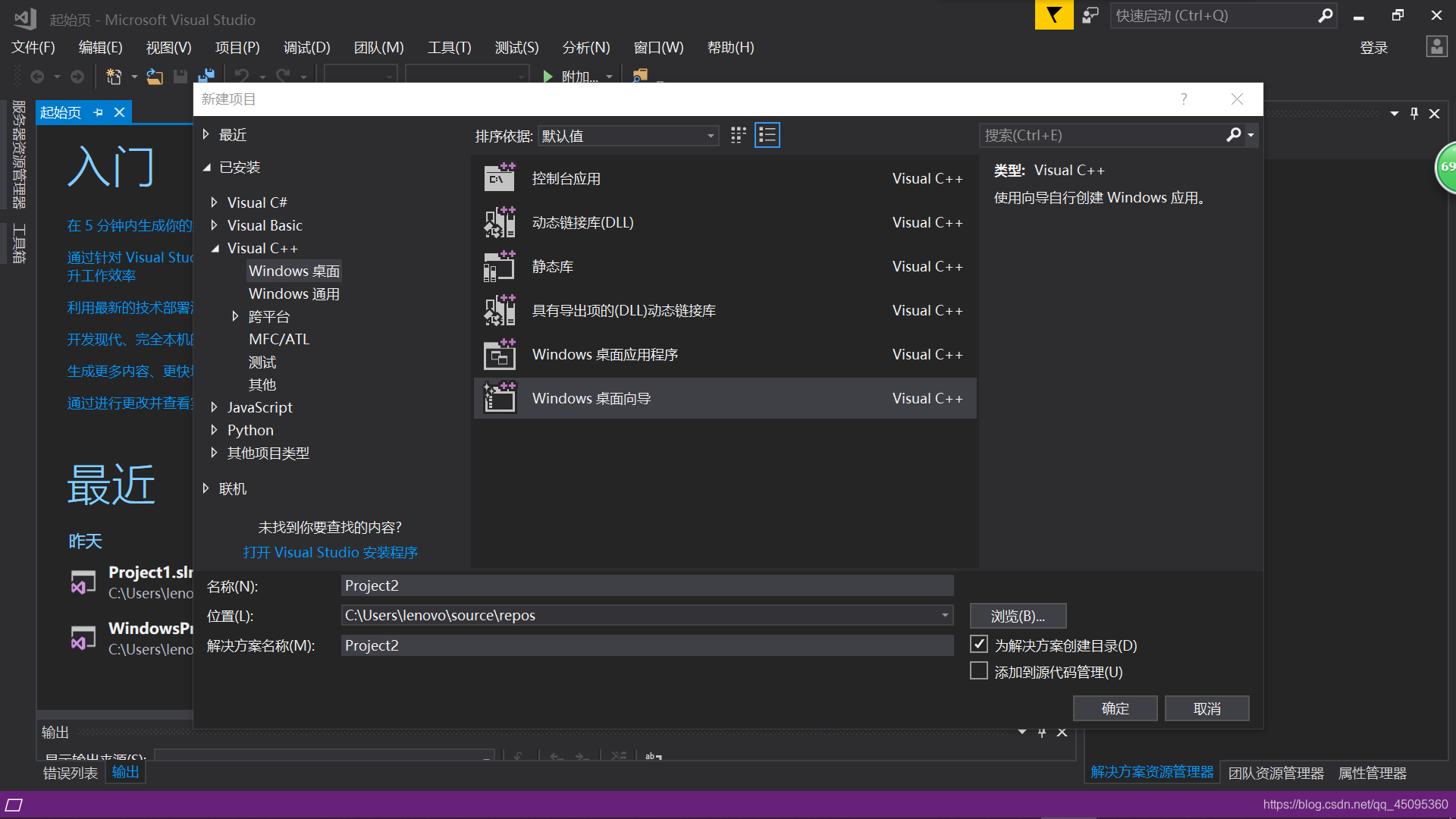Image resolution: width=1456 pixels, height=819 pixels.
Task: Expand the JavaScript node
Action: (214, 407)
